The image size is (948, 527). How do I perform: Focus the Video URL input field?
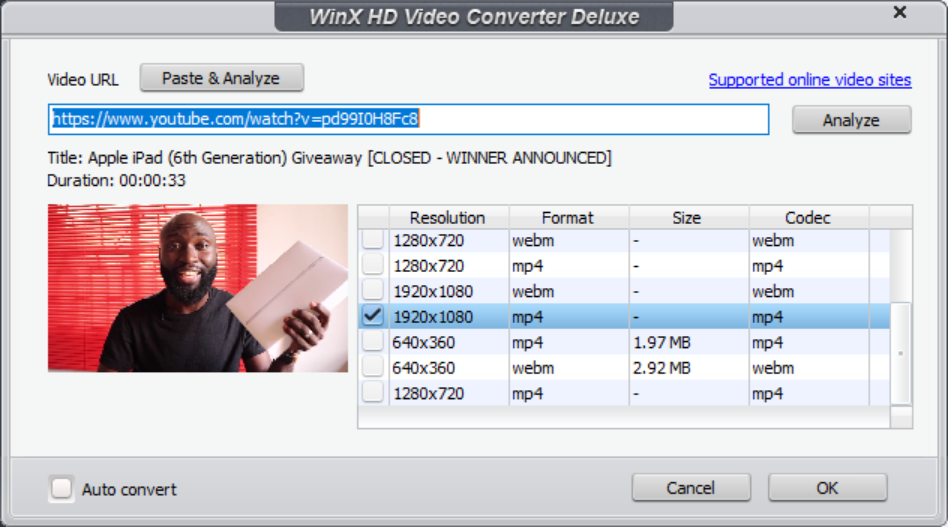[409, 119]
